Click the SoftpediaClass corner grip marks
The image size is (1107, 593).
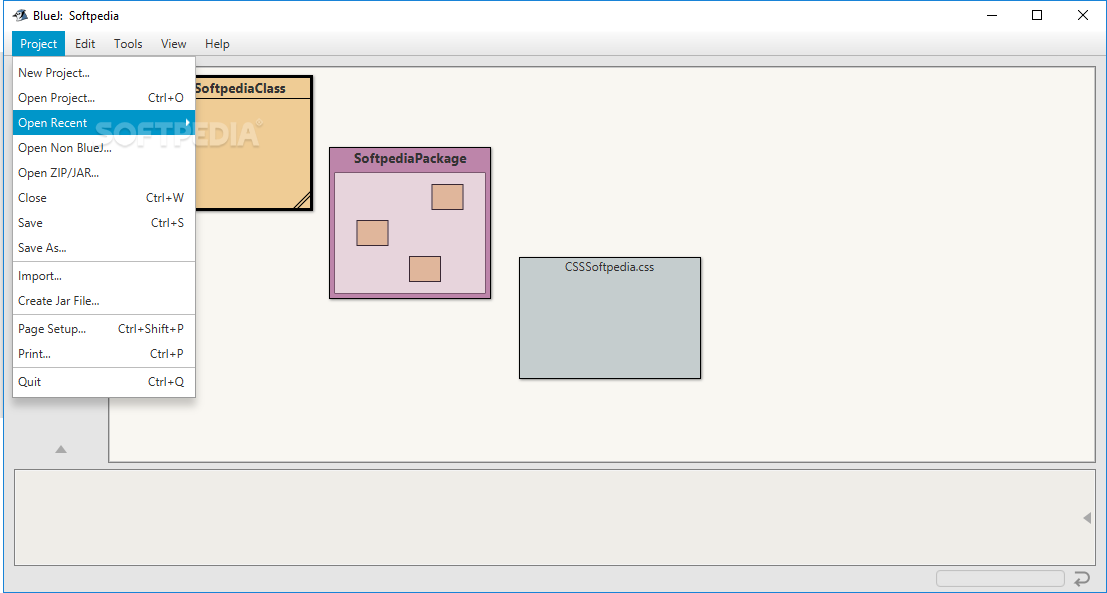(302, 201)
